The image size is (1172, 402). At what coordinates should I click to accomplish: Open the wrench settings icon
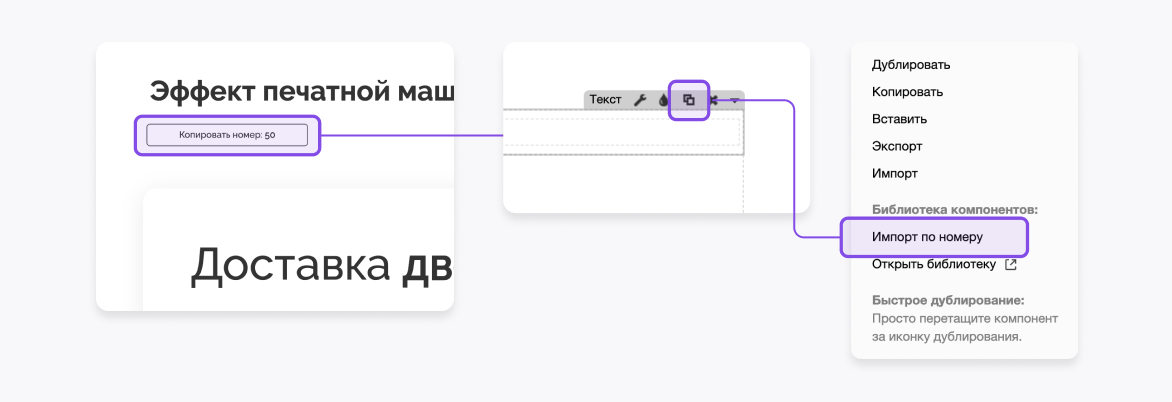point(639,100)
